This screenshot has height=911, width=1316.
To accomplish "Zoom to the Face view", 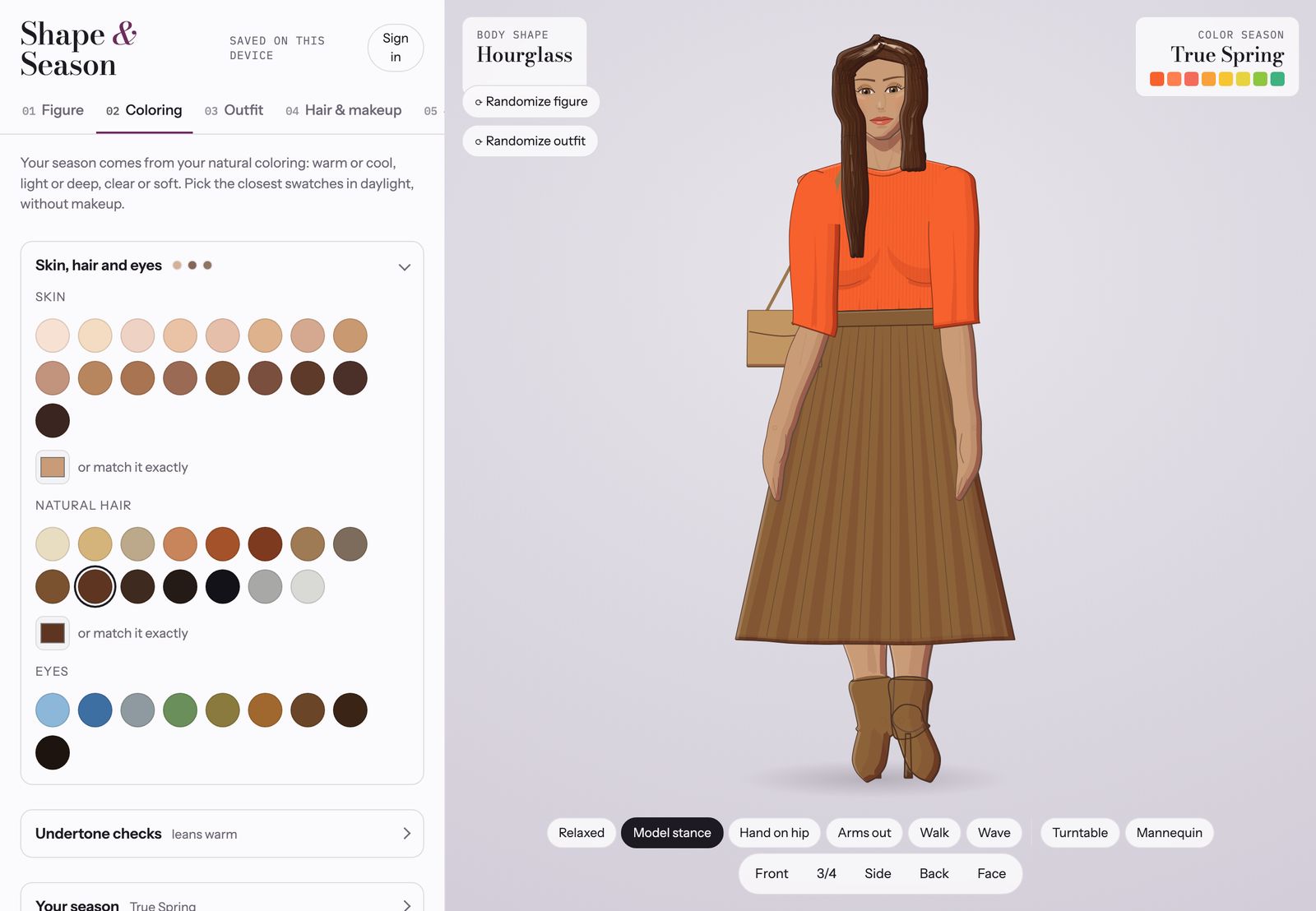I will tap(992, 874).
